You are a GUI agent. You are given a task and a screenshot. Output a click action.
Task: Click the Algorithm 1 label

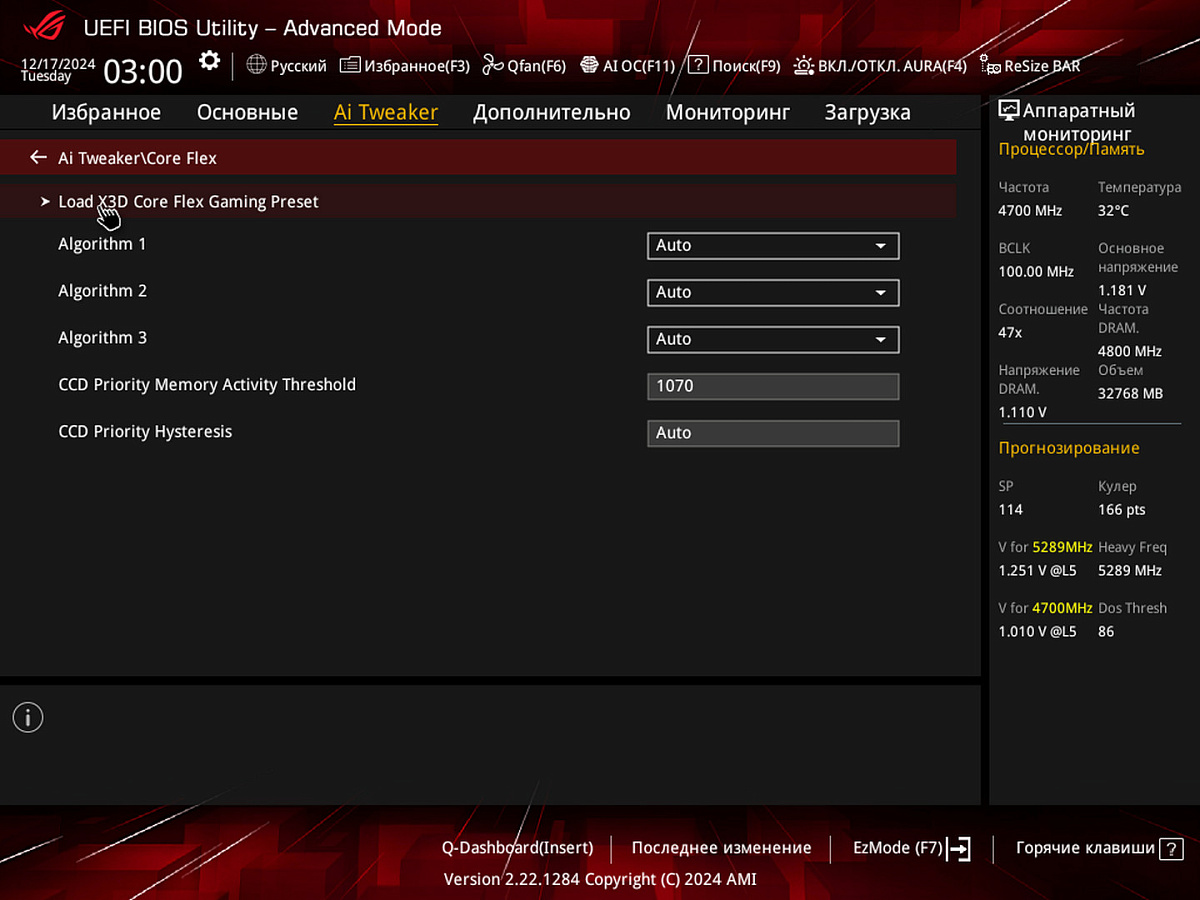pos(102,244)
